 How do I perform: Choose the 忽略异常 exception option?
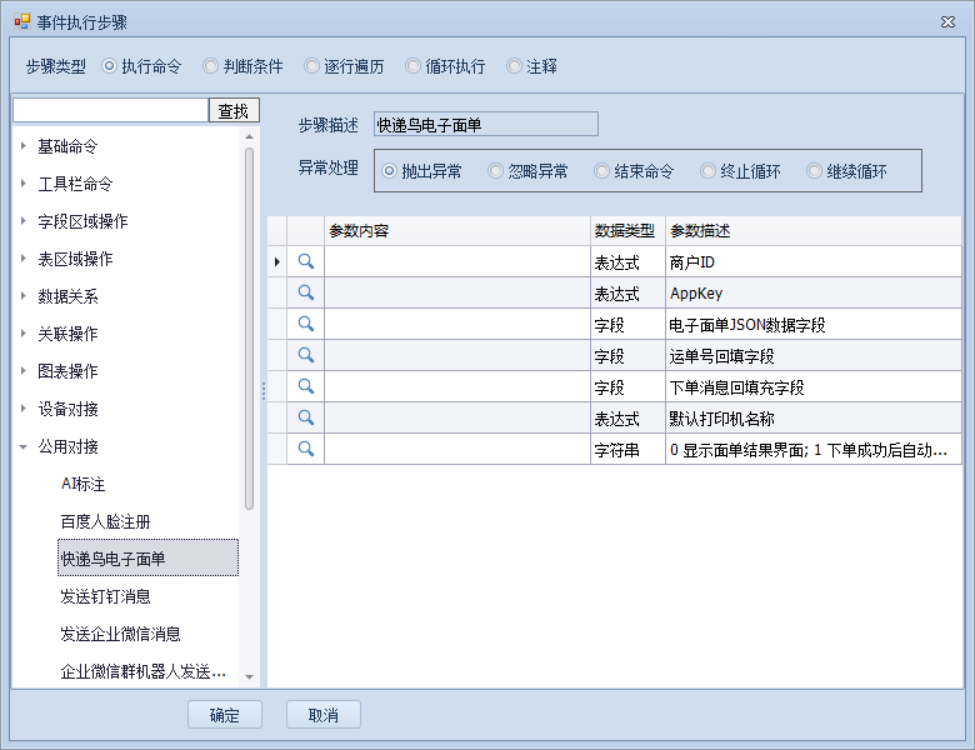pyautogui.click(x=495, y=171)
